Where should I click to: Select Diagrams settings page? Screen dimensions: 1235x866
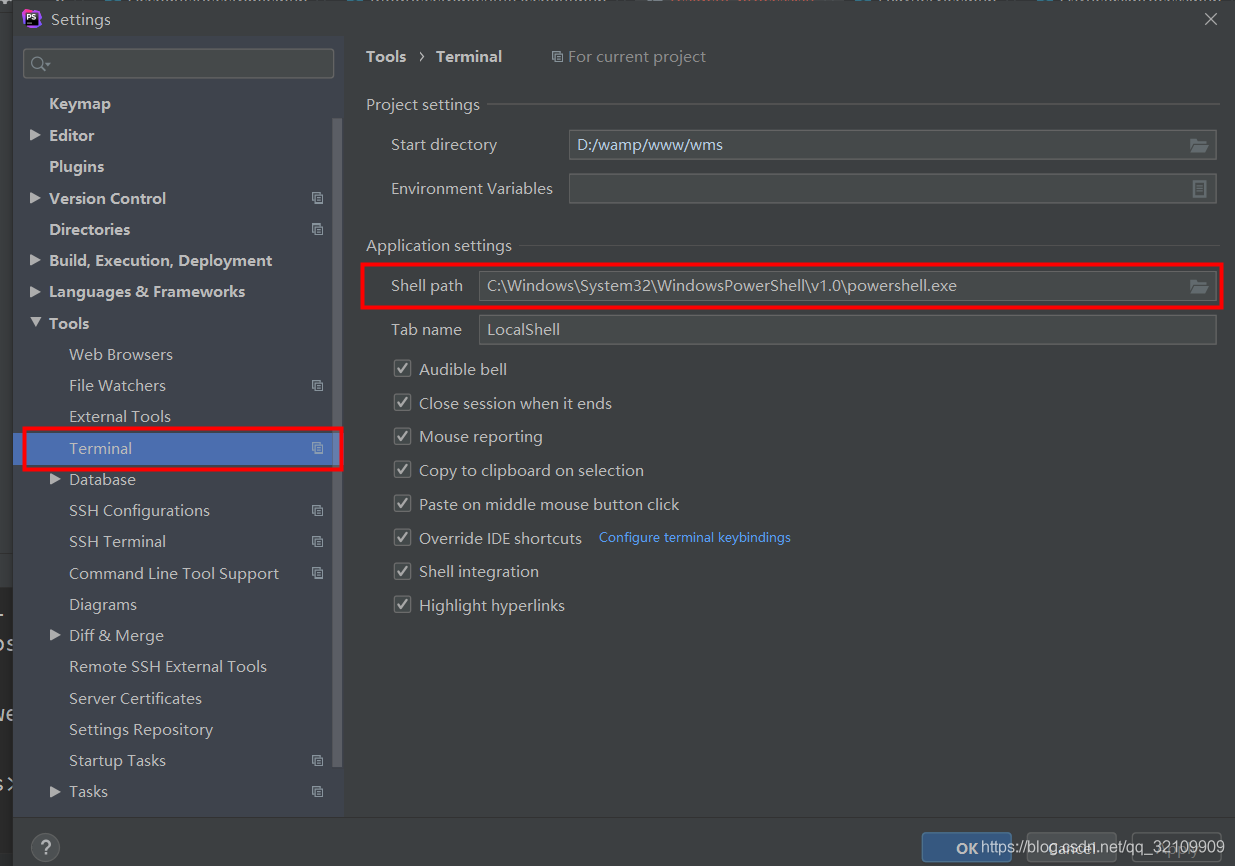coord(103,604)
